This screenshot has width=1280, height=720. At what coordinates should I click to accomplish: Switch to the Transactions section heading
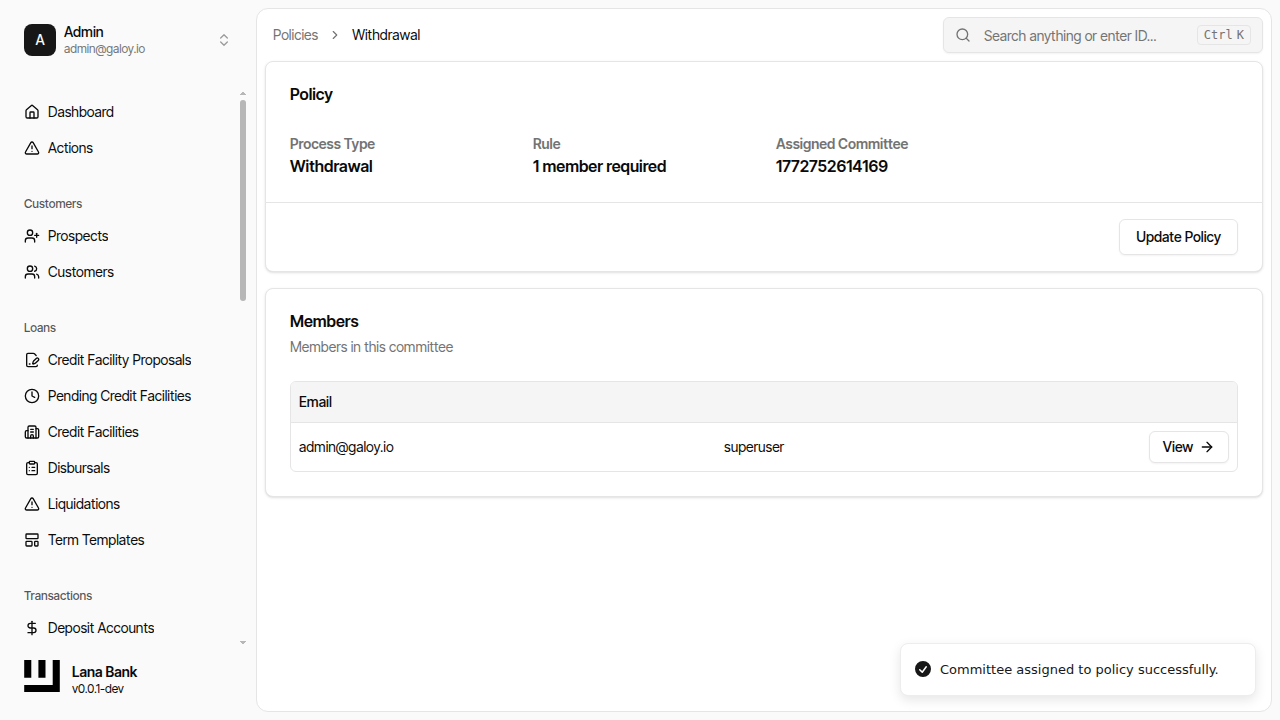57,595
